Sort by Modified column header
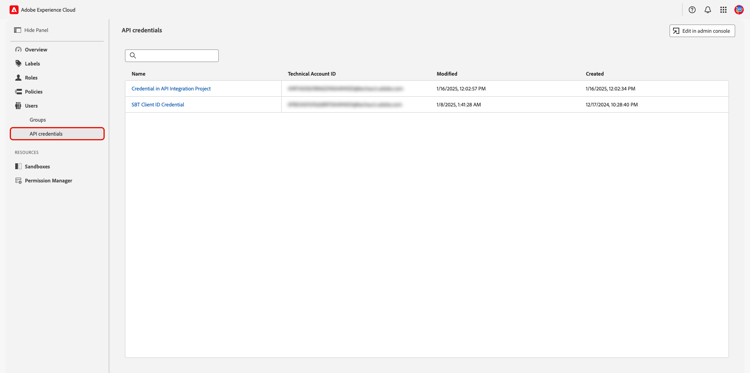 pos(447,74)
